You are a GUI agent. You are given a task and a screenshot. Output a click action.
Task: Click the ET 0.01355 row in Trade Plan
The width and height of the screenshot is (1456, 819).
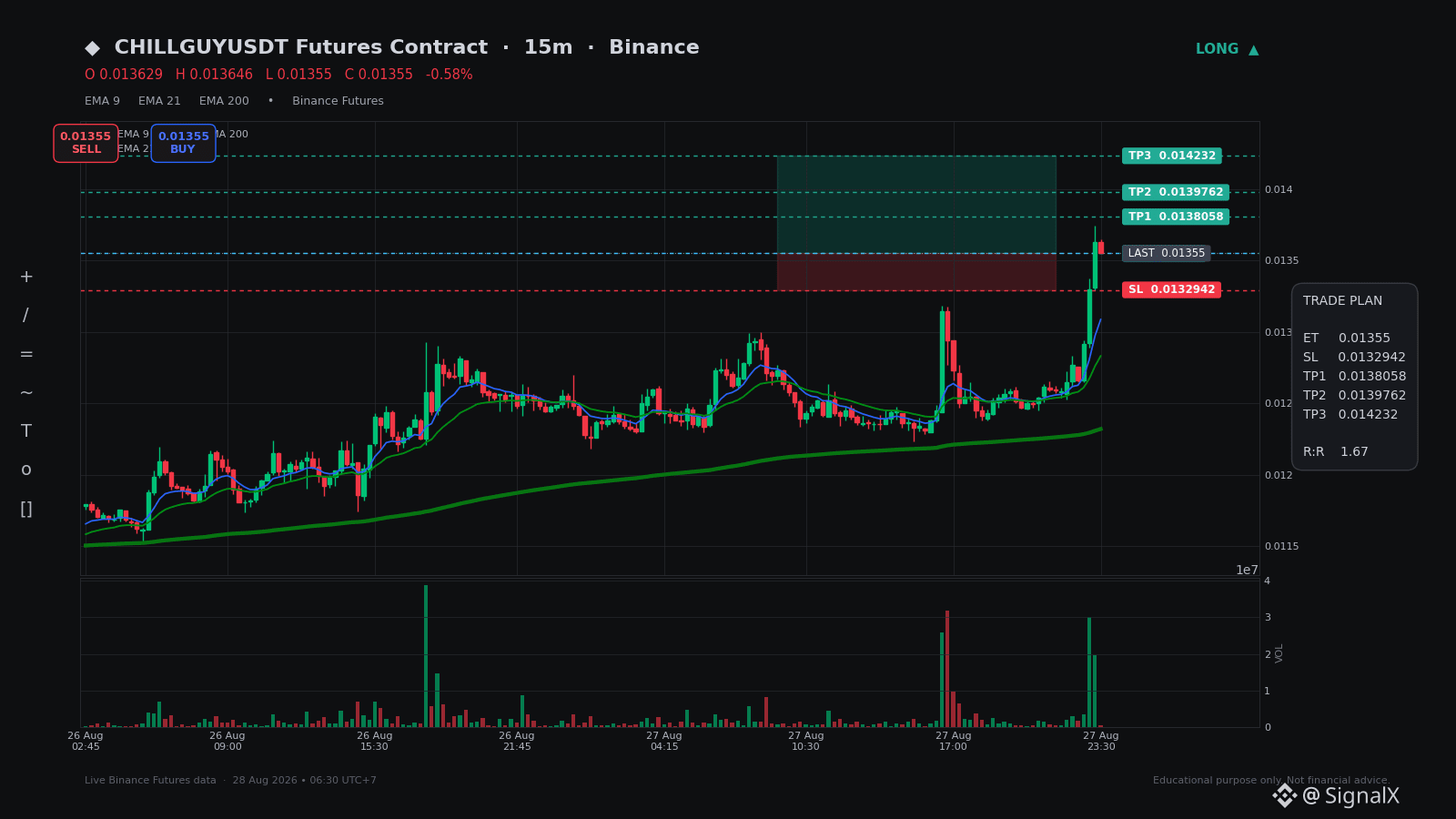tap(1347, 339)
